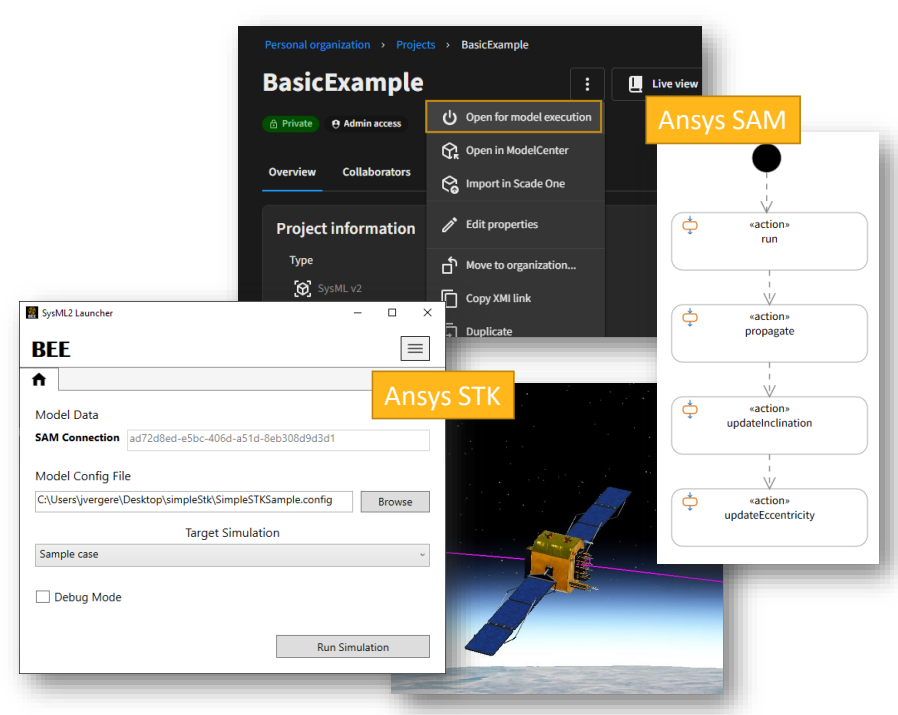The width and height of the screenshot is (898, 715).
Task: Open the BEE hamburger menu
Action: click(x=415, y=348)
